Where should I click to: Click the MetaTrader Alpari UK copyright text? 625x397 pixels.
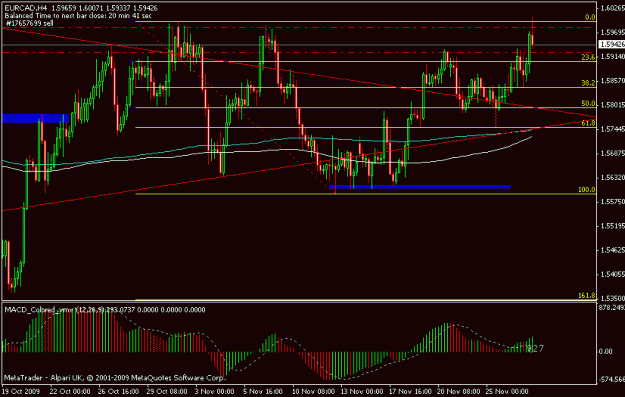pos(114,377)
